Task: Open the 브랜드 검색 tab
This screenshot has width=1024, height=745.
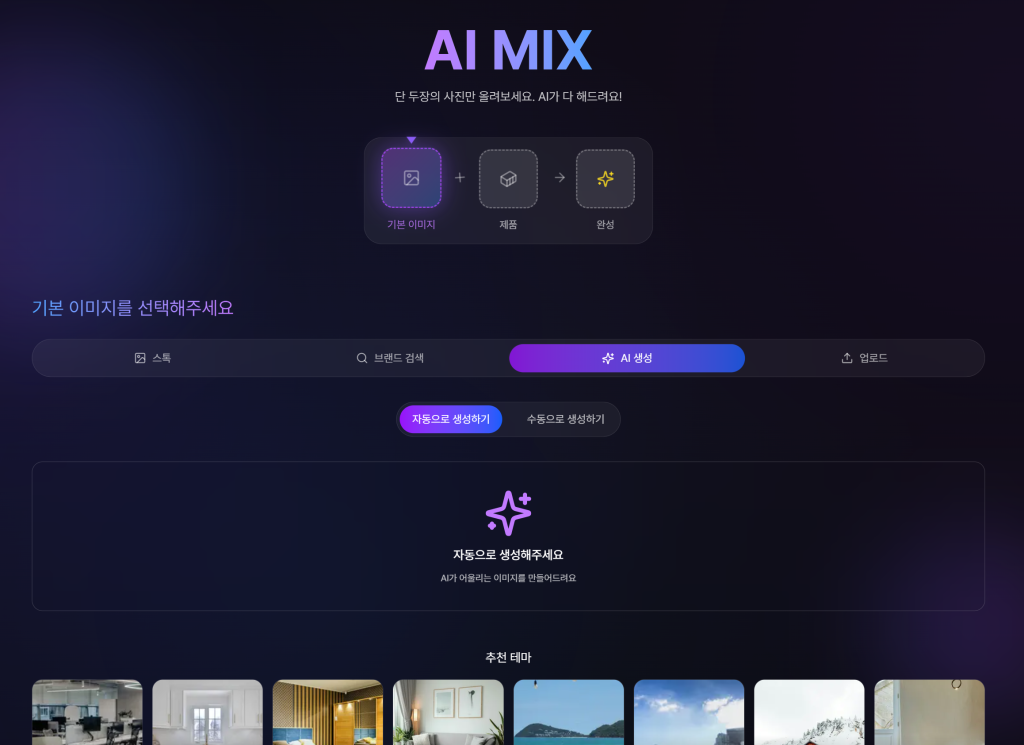Action: 390,358
